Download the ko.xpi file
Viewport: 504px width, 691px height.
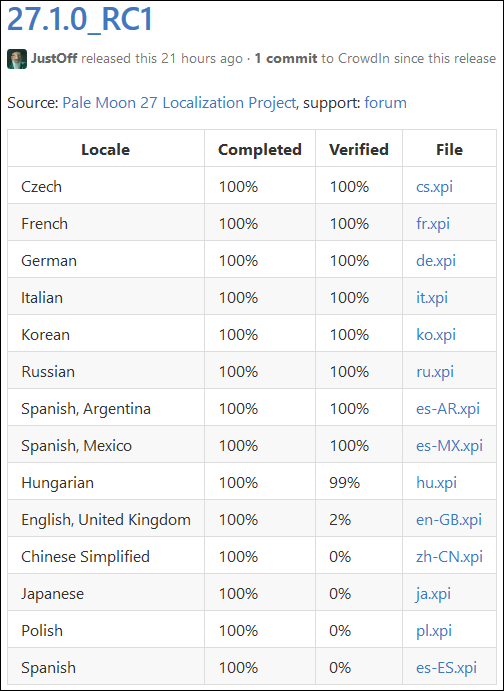click(436, 335)
